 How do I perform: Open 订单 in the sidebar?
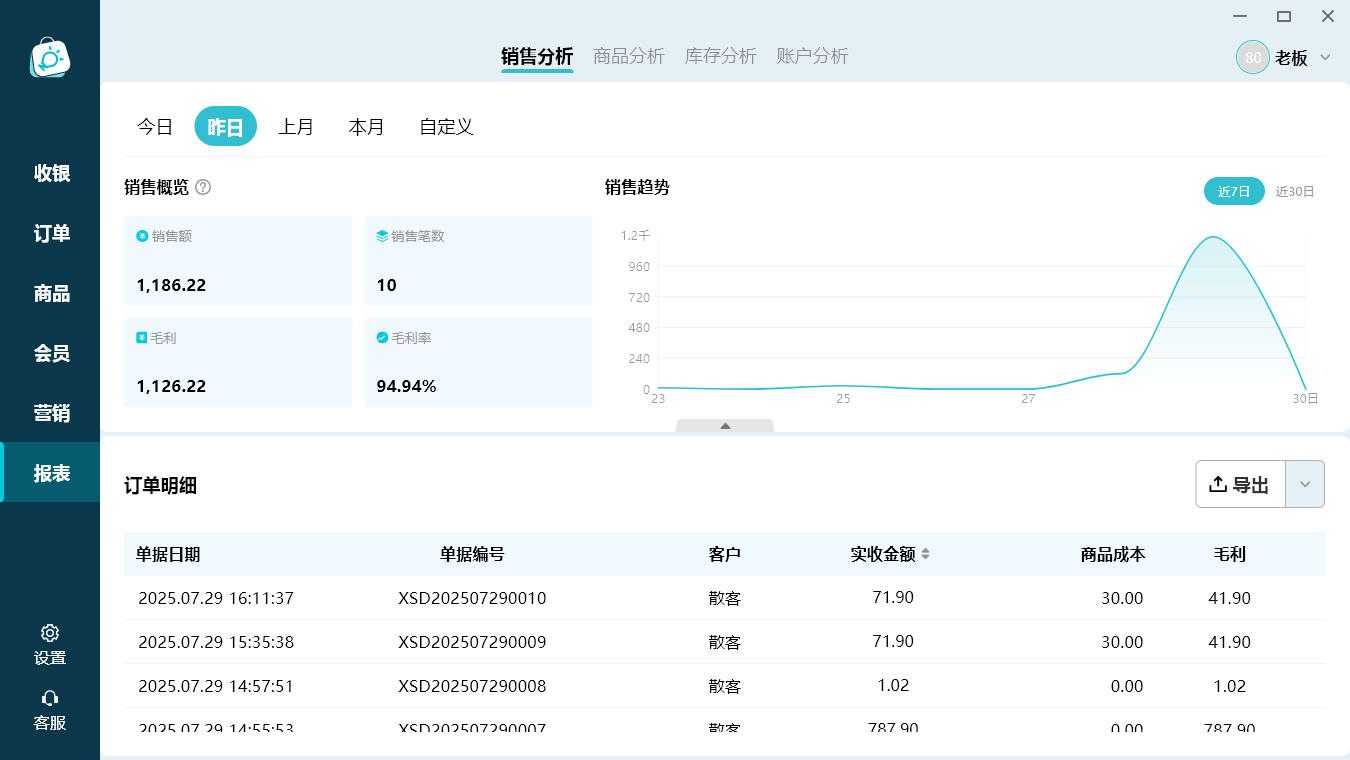pos(52,233)
